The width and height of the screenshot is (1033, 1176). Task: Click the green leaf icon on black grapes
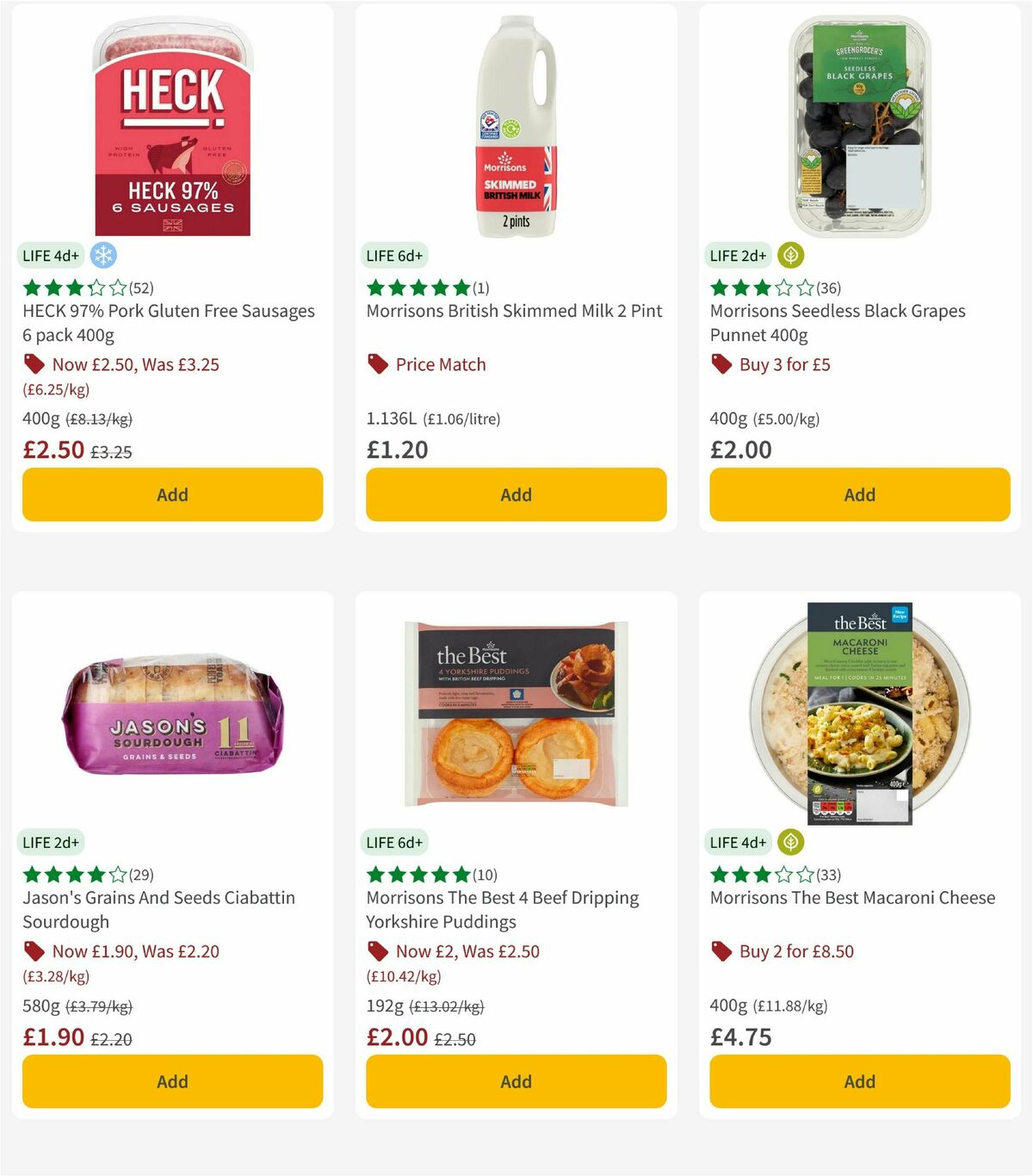[789, 255]
